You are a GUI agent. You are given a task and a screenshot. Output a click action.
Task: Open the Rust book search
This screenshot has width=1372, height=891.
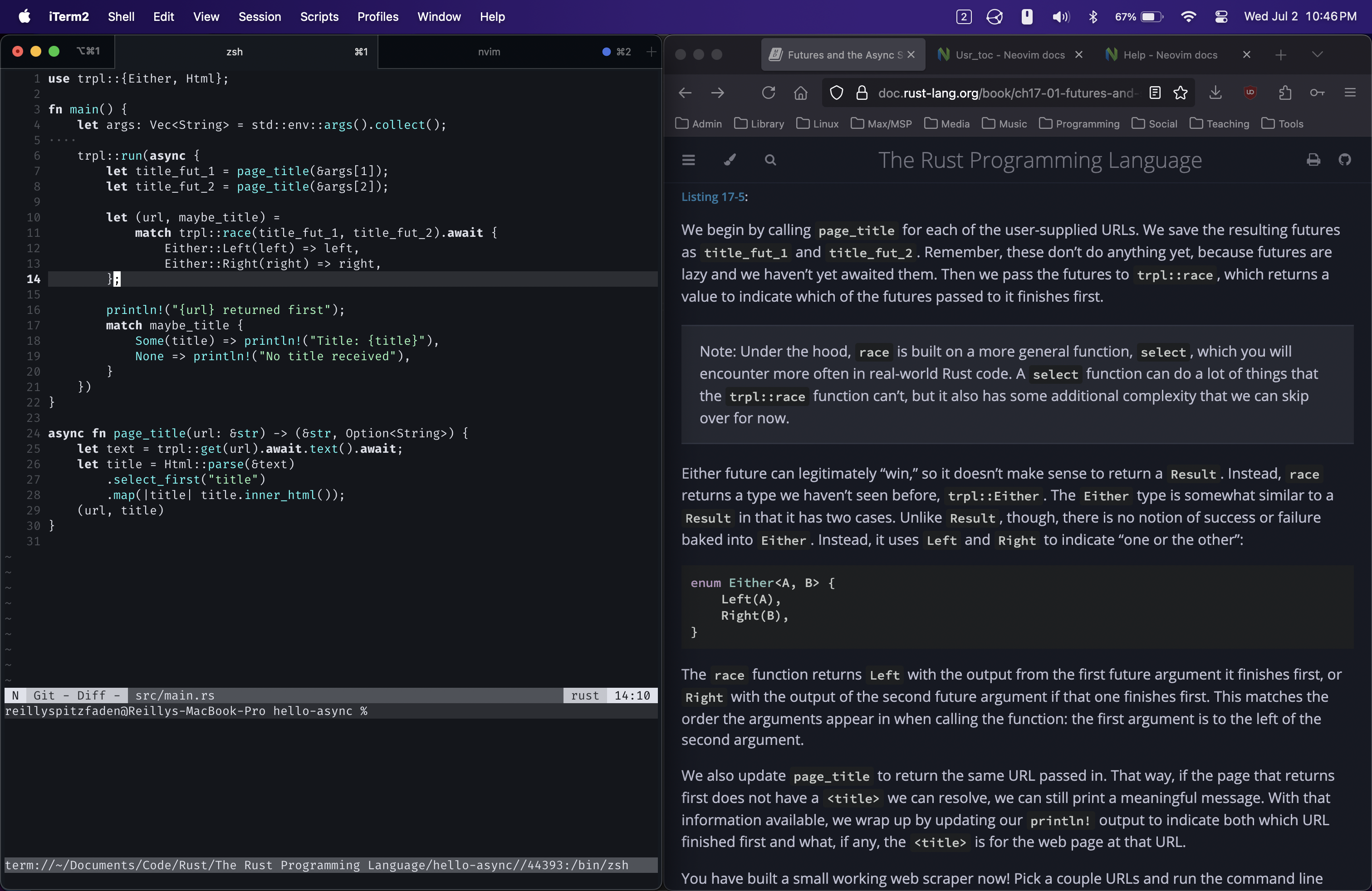770,160
